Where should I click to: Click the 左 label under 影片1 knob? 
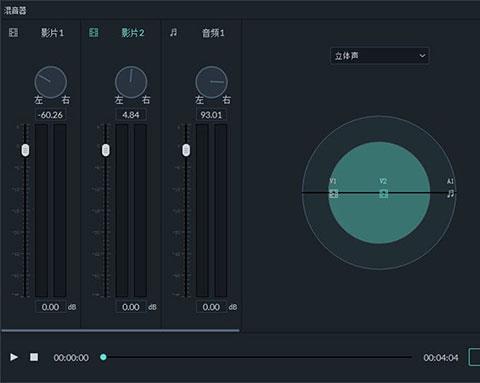pyautogui.click(x=38, y=100)
